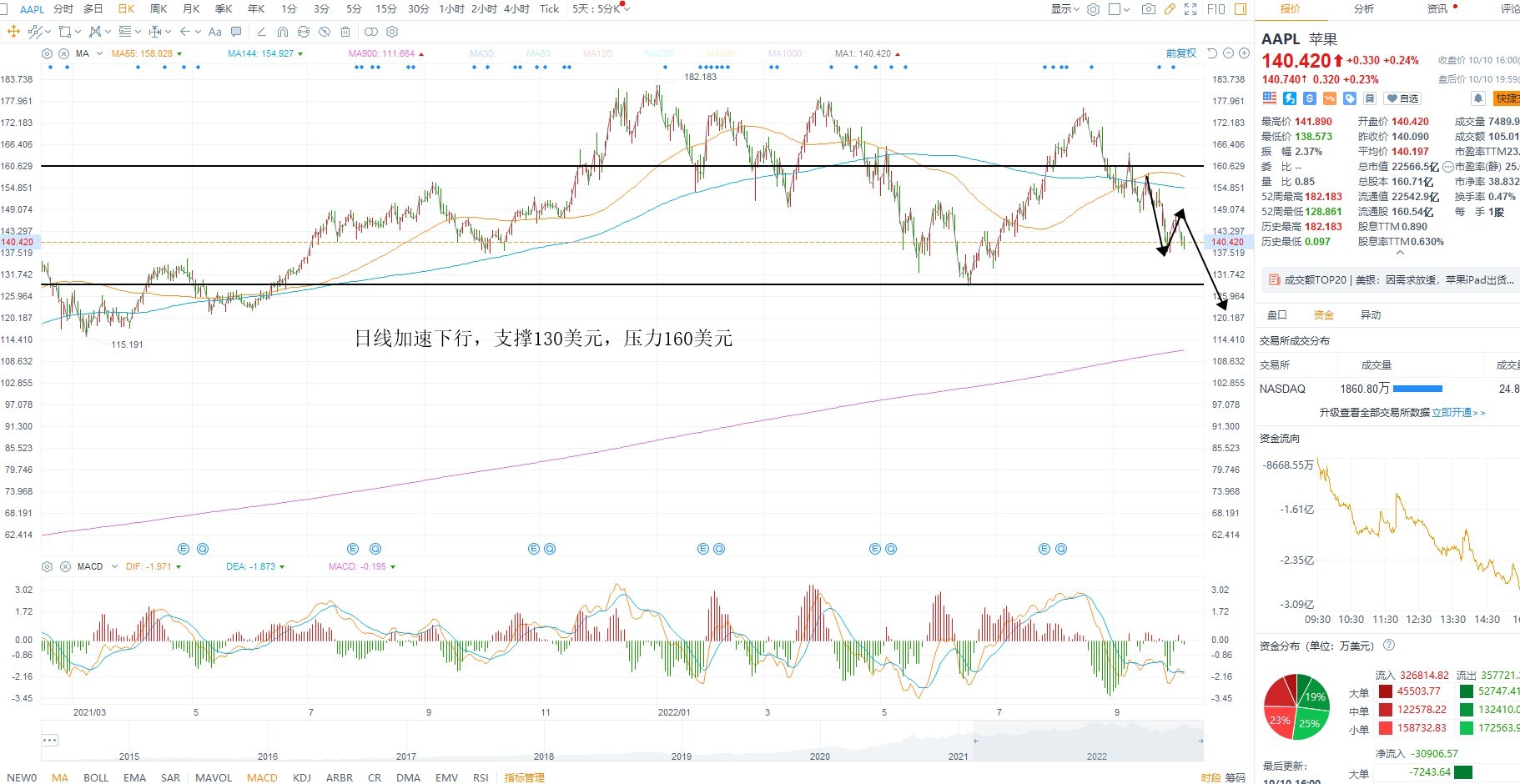Switch to the 分时 intraday tab
Screen dimensions: 1520x784
pyautogui.click(x=63, y=9)
